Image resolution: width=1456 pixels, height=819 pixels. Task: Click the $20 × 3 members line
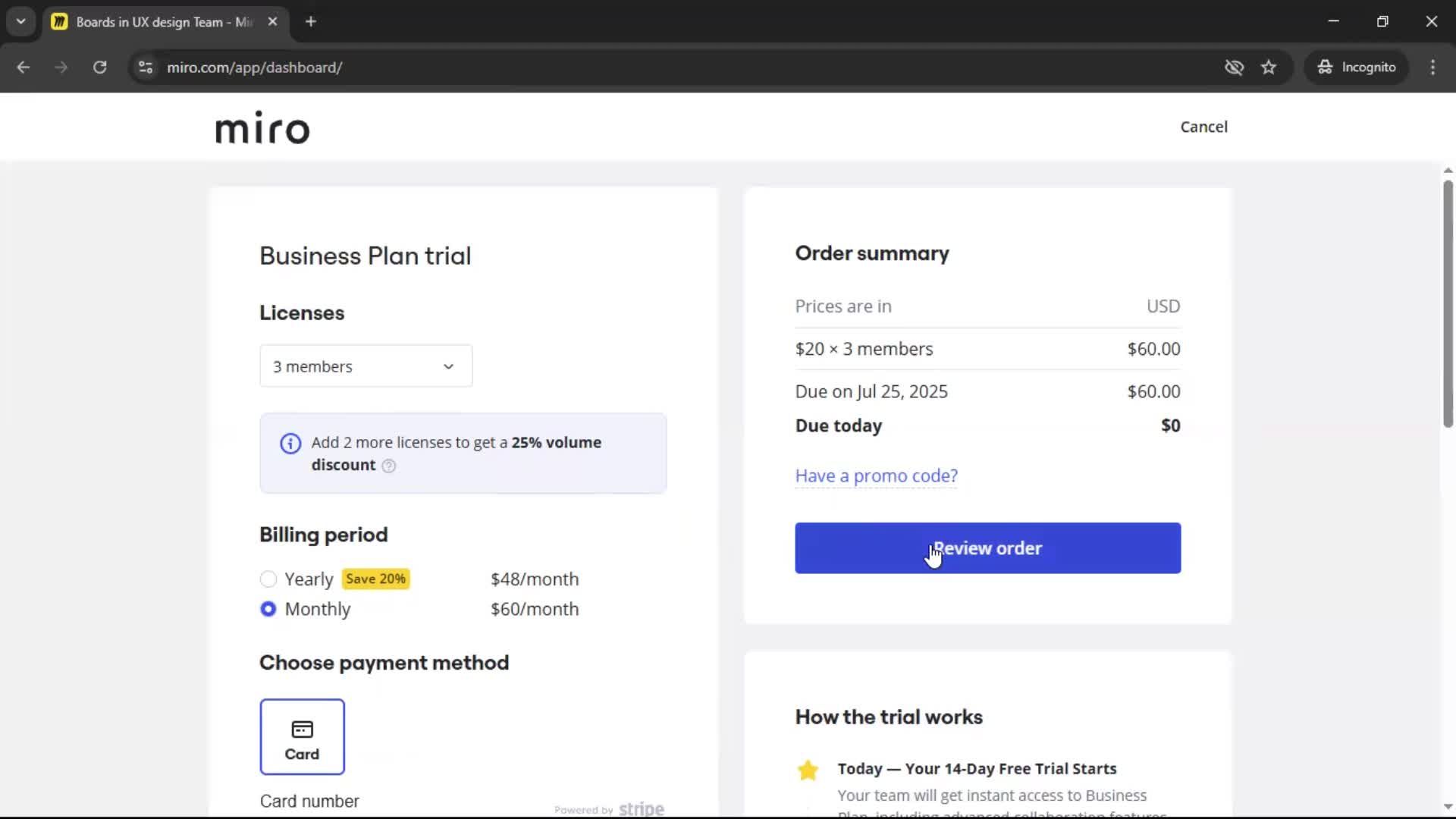point(987,349)
